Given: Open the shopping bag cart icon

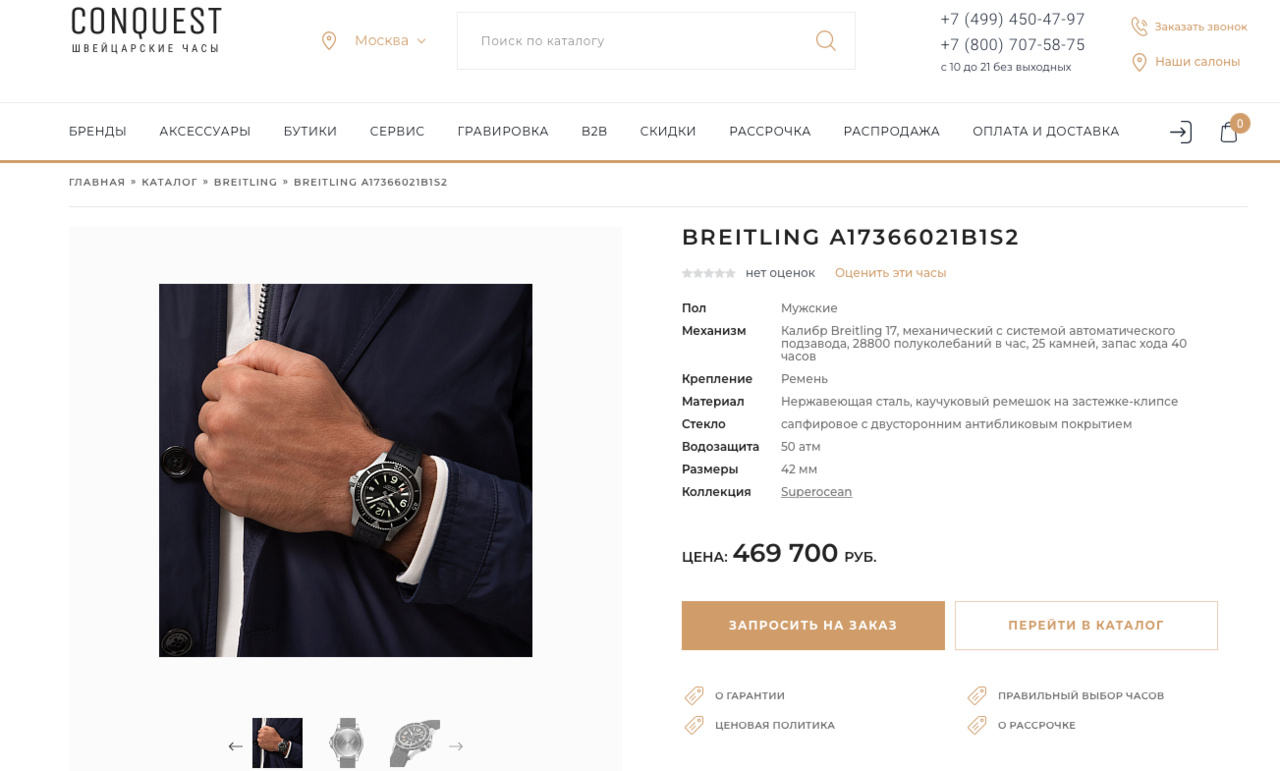Looking at the screenshot, I should 1229,132.
